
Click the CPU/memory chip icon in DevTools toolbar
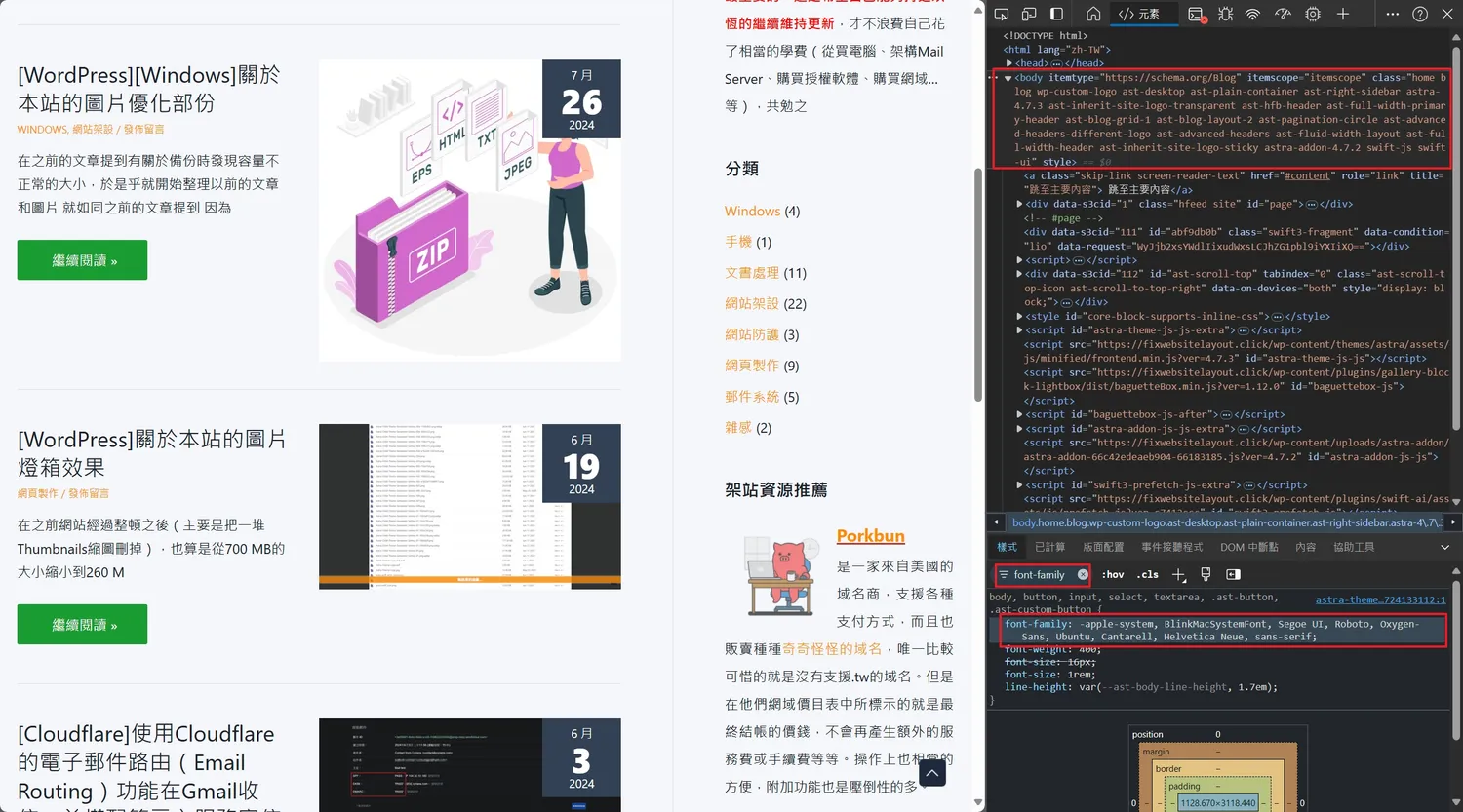[x=1313, y=14]
